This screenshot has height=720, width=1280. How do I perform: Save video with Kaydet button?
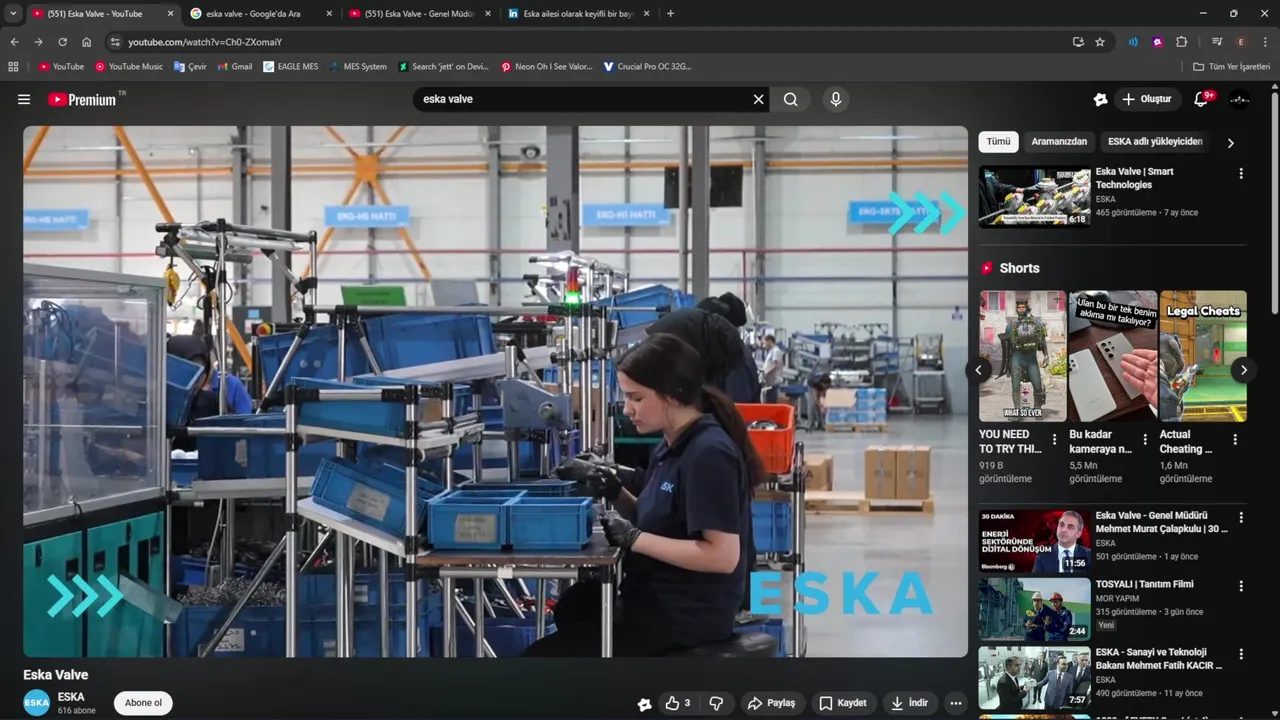[843, 703]
